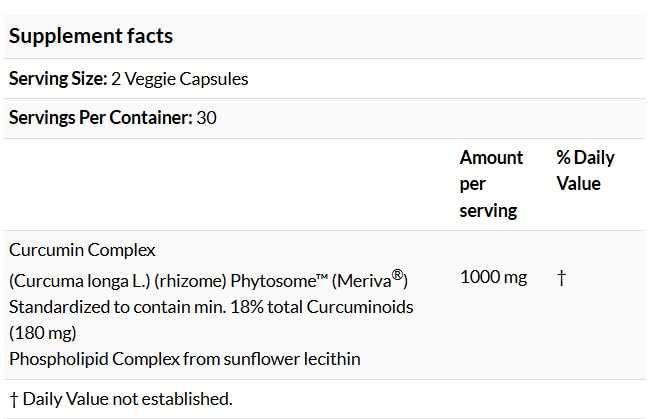658x419 pixels.
Task: Select the "Servings Per Container:" label
Action: [100, 118]
